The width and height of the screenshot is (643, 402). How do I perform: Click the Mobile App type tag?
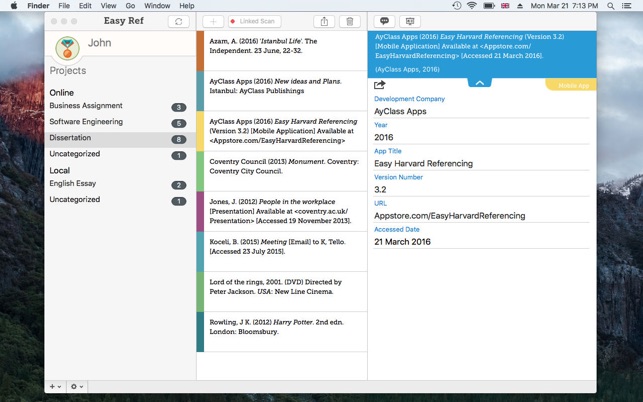click(572, 86)
